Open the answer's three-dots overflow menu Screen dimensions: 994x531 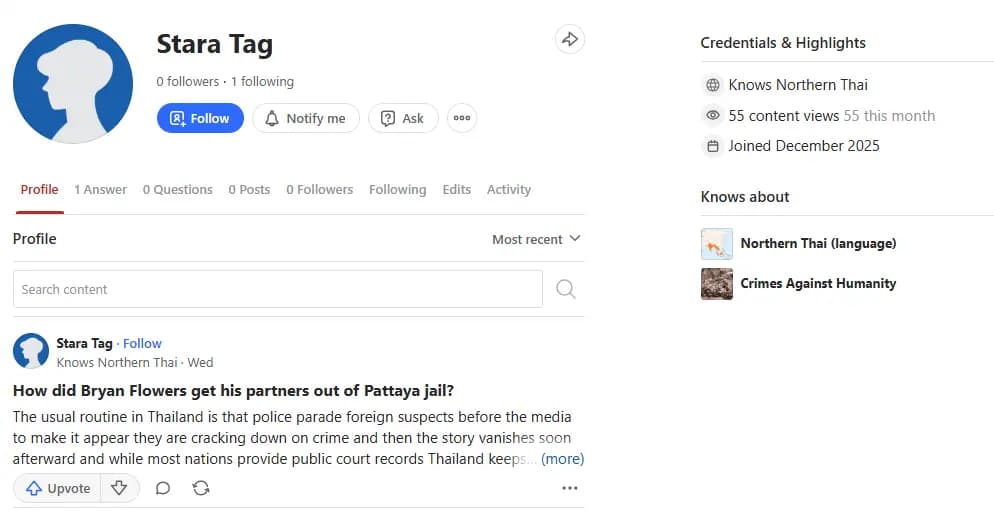(x=569, y=488)
